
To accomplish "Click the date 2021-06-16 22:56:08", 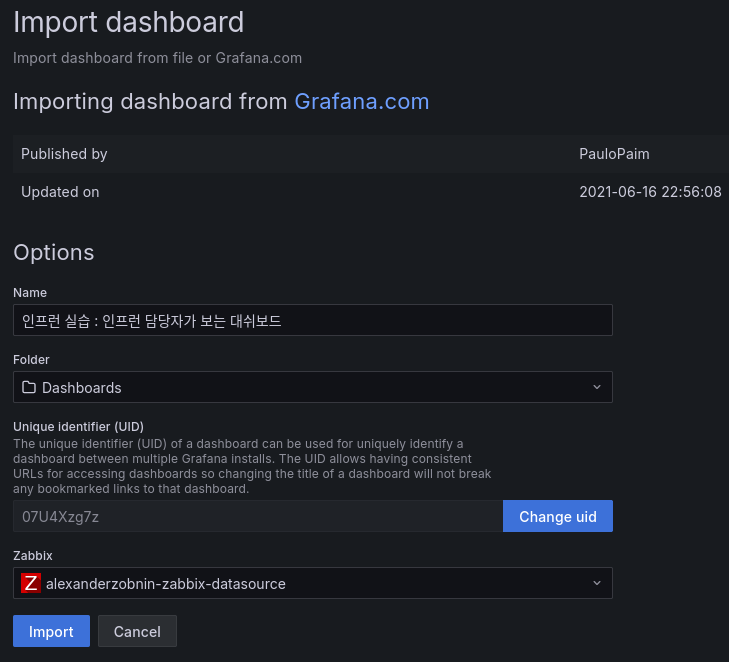I will [650, 192].
